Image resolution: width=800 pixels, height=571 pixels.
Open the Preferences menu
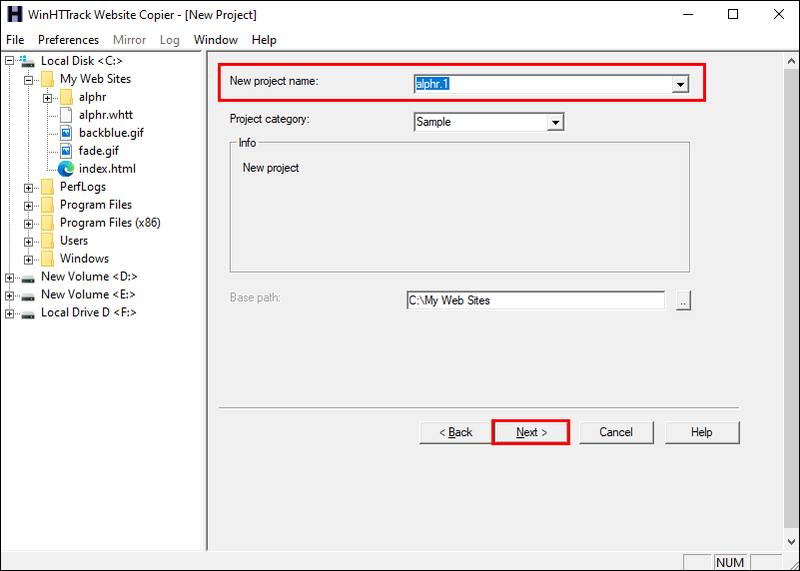click(68, 40)
